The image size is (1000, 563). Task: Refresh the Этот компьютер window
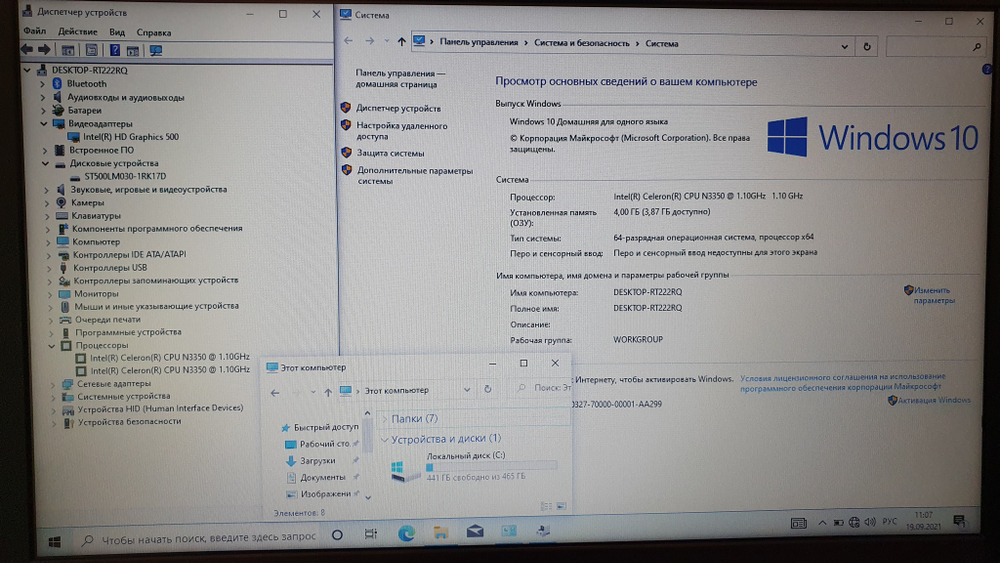[488, 389]
